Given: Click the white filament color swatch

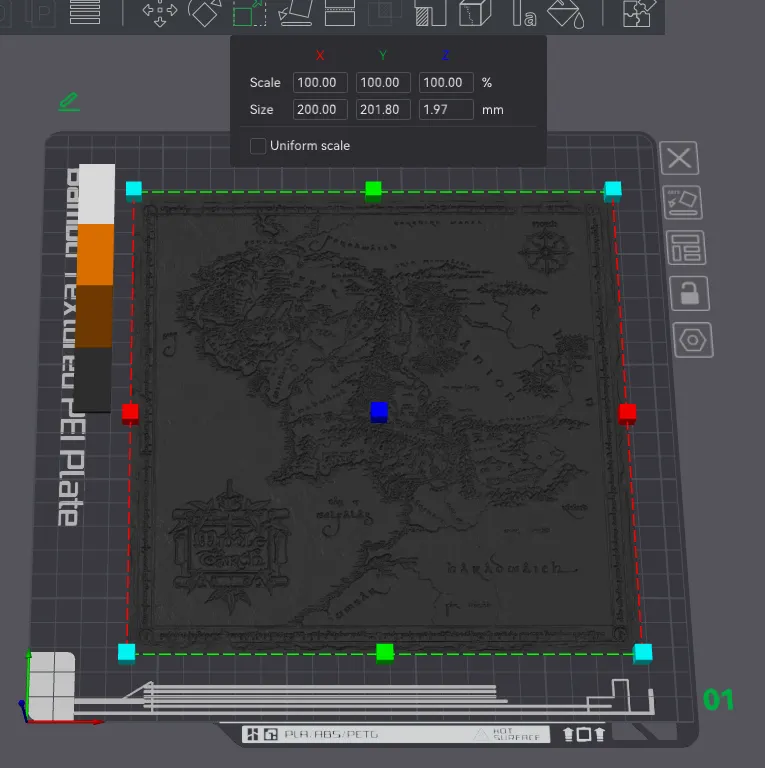Looking at the screenshot, I should point(96,194).
